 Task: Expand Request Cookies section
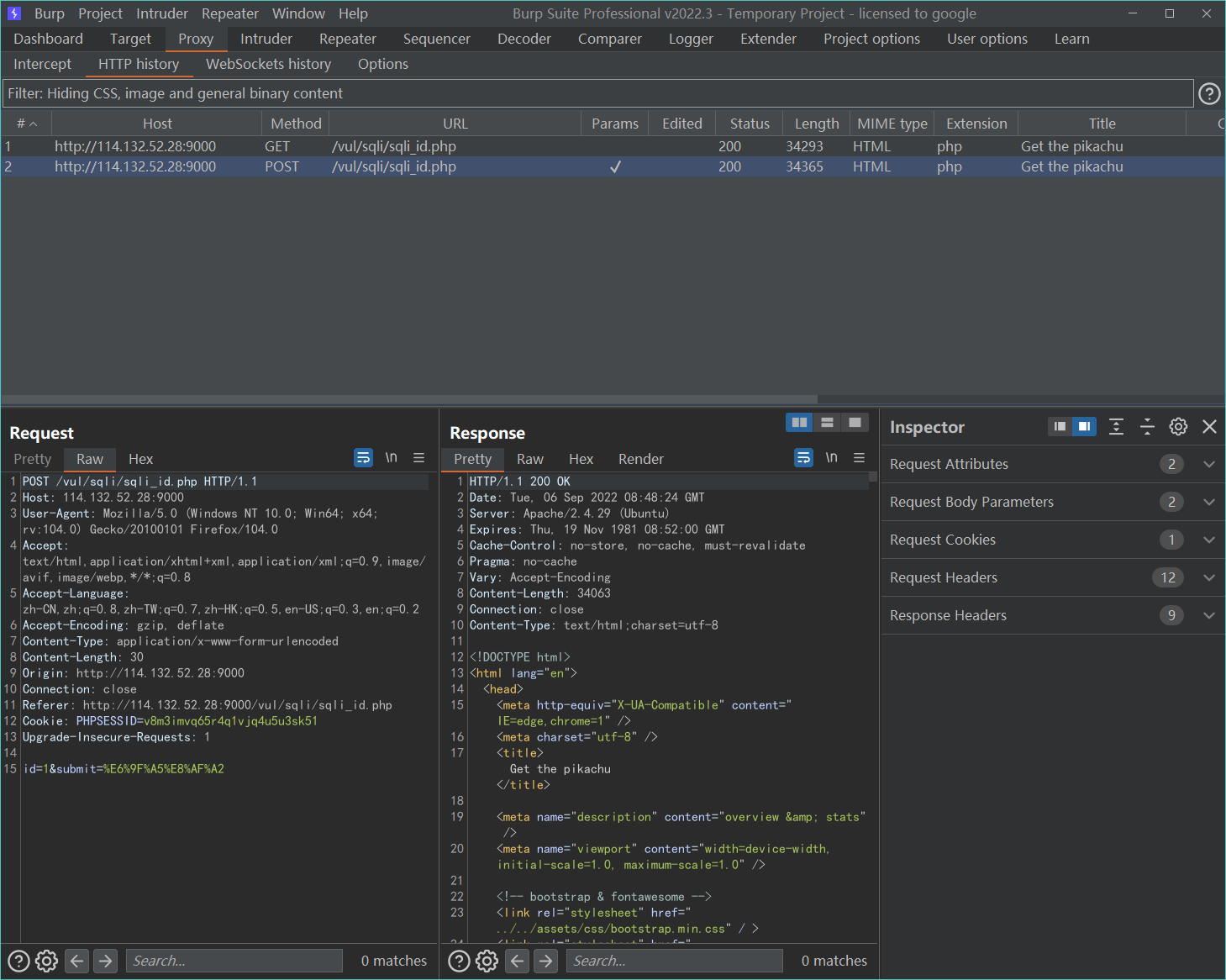pyautogui.click(x=1209, y=540)
